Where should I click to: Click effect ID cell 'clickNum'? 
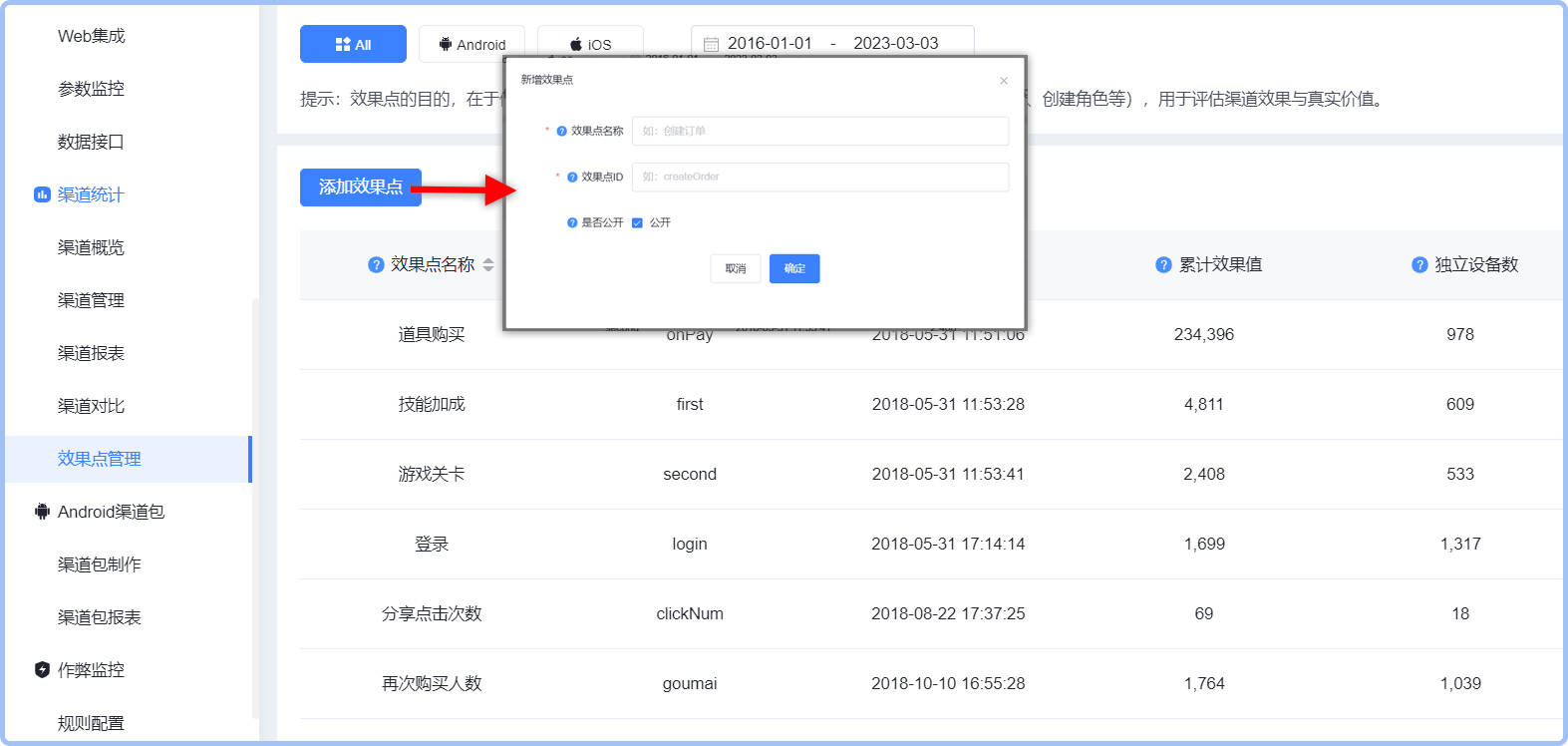[690, 613]
